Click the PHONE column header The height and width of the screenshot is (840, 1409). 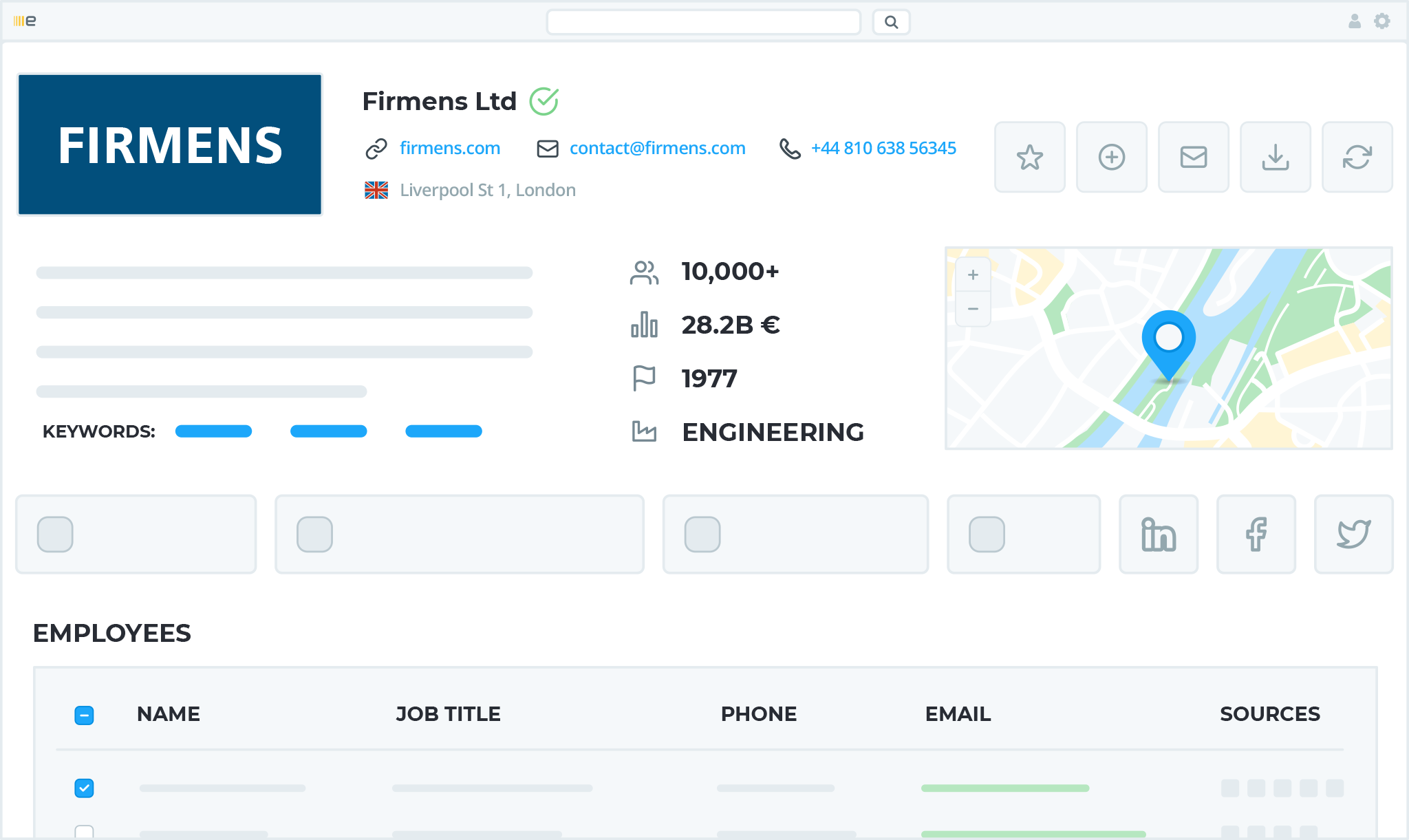(759, 714)
